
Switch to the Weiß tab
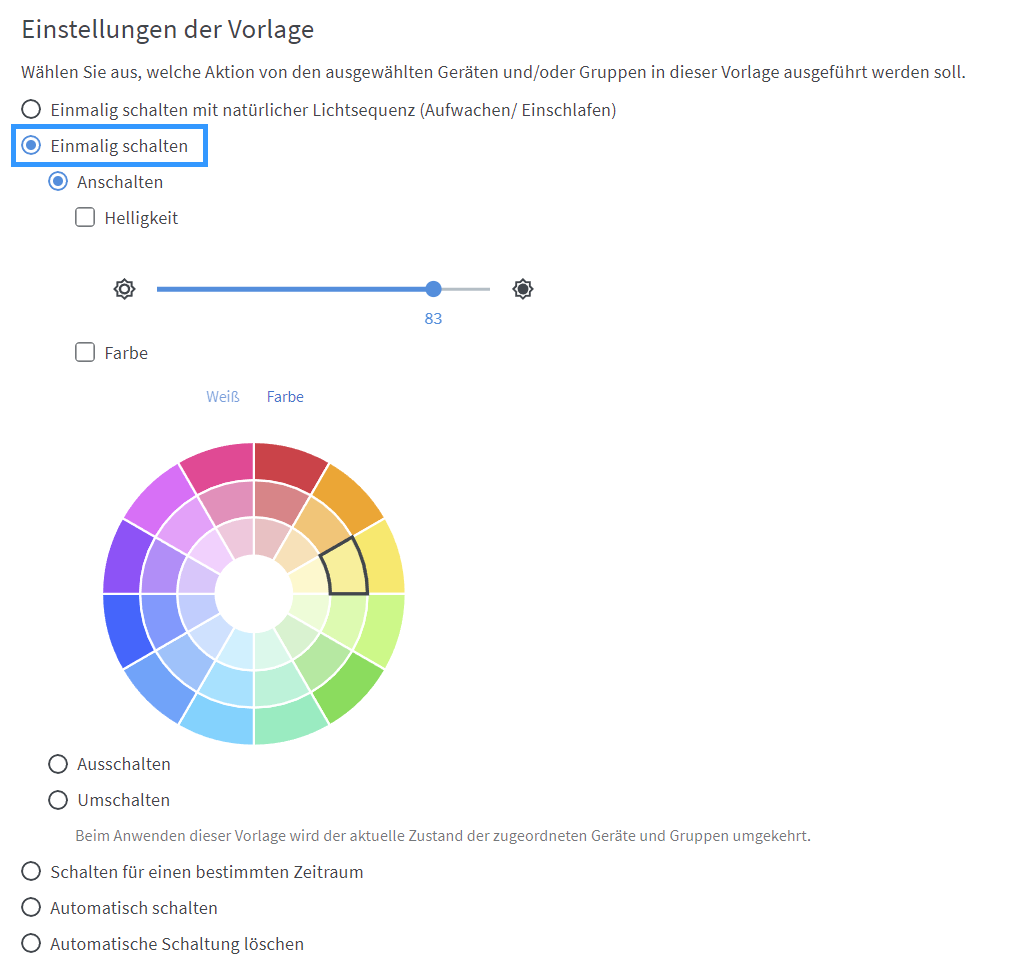(x=223, y=397)
